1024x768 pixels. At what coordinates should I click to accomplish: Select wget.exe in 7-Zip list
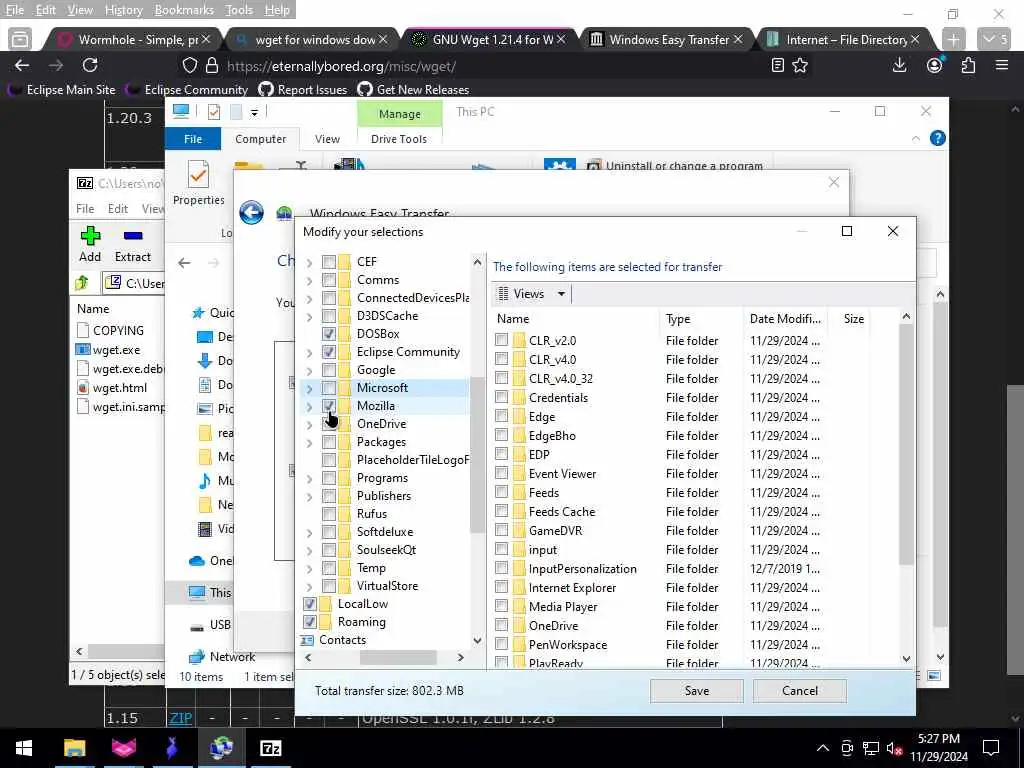tap(116, 349)
